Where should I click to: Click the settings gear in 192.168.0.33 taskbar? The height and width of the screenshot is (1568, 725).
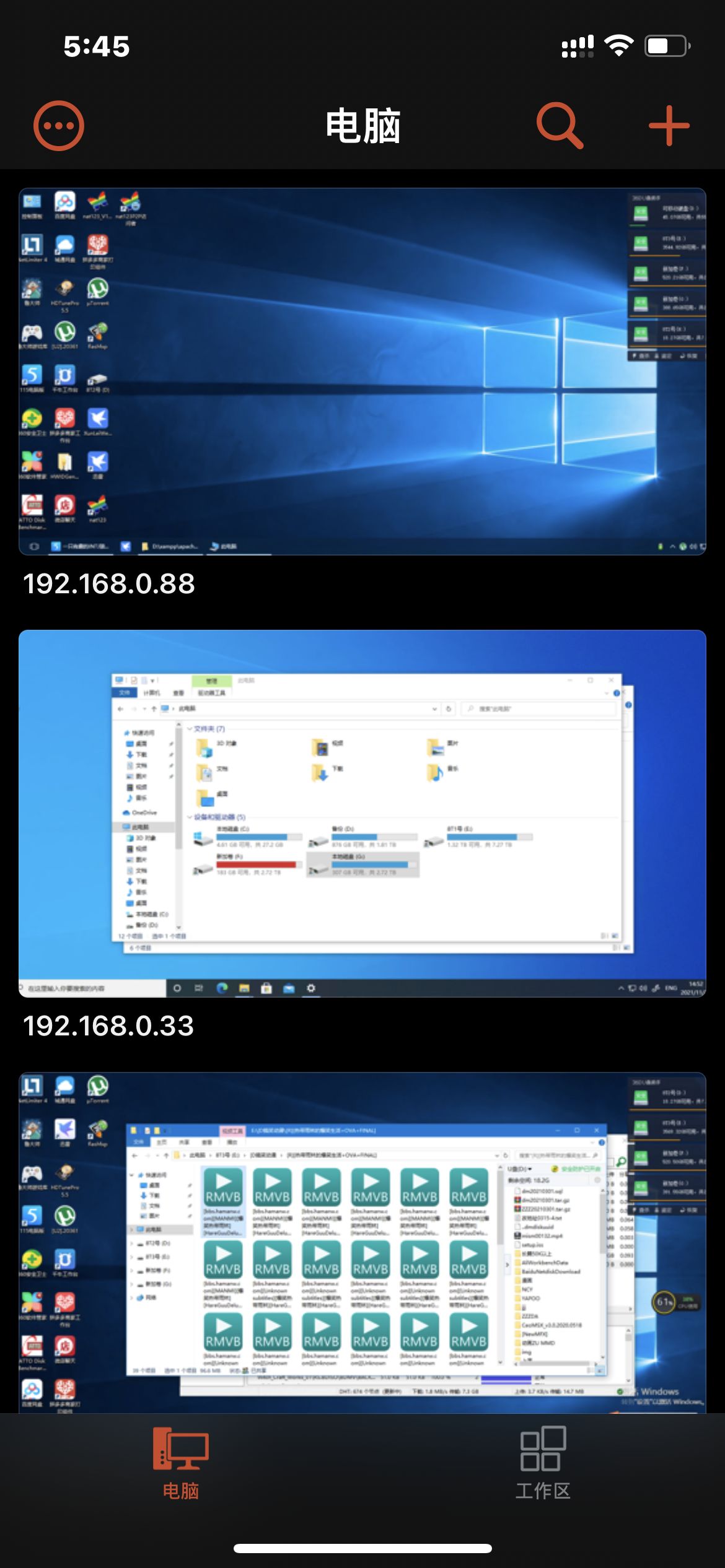[x=311, y=988]
